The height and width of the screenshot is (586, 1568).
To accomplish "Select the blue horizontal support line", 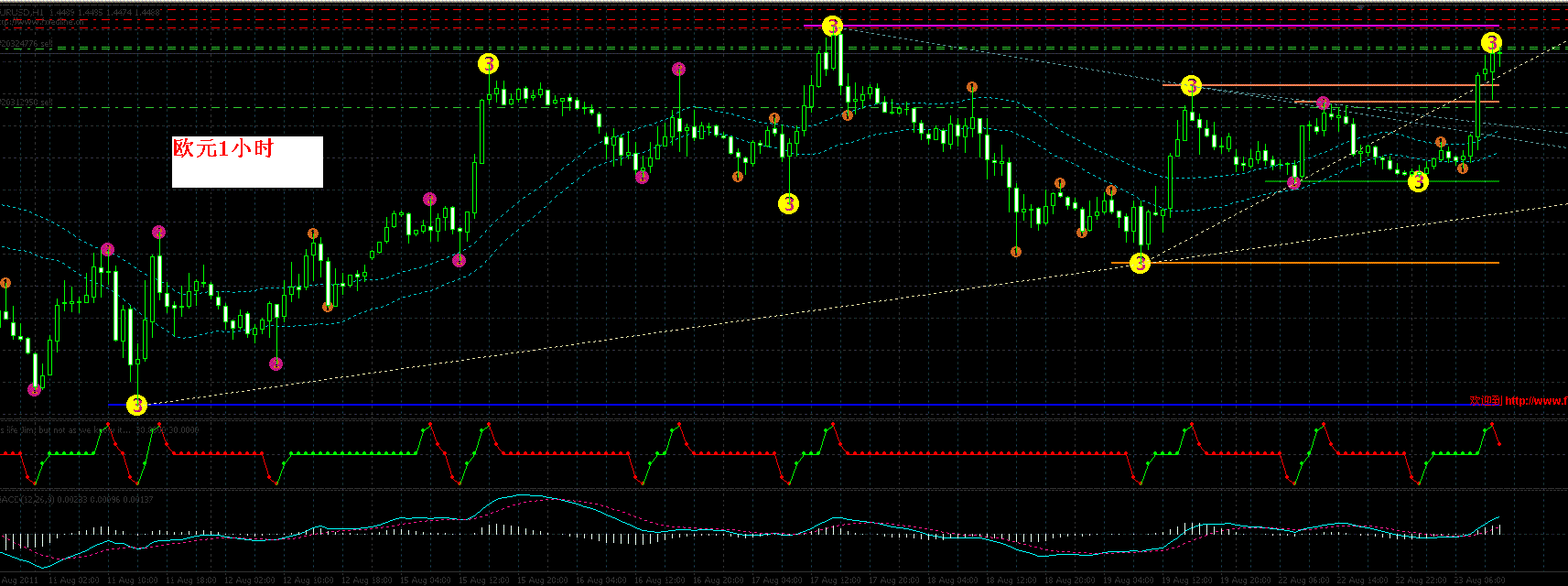I will [x=803, y=405].
